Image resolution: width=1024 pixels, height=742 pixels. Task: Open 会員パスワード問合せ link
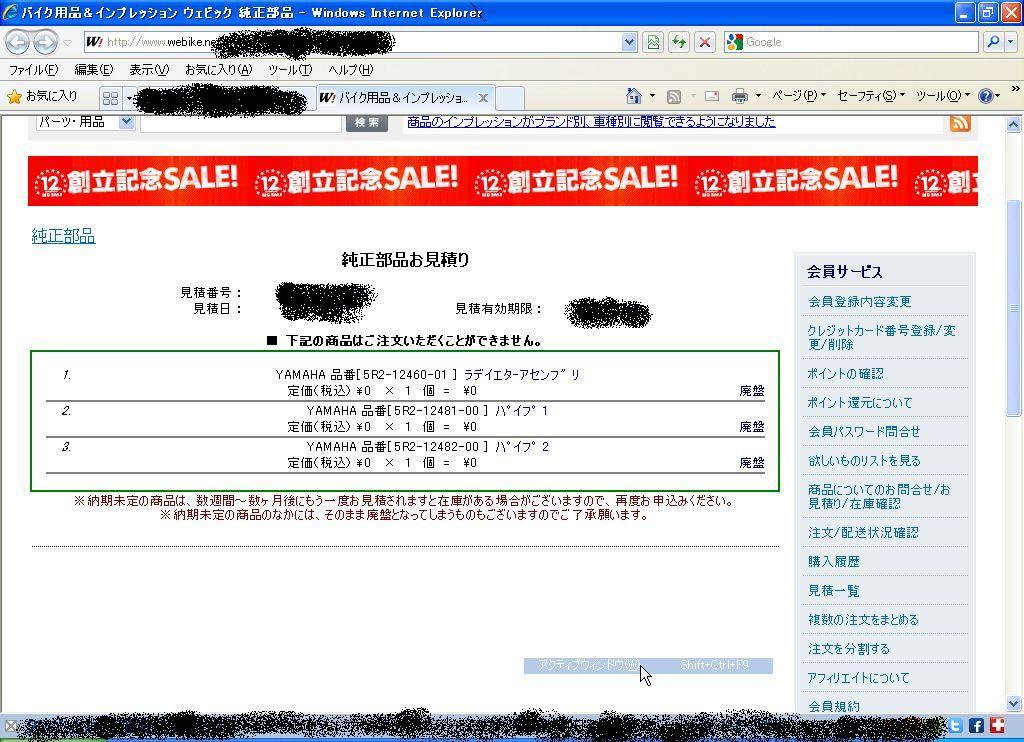click(x=864, y=432)
